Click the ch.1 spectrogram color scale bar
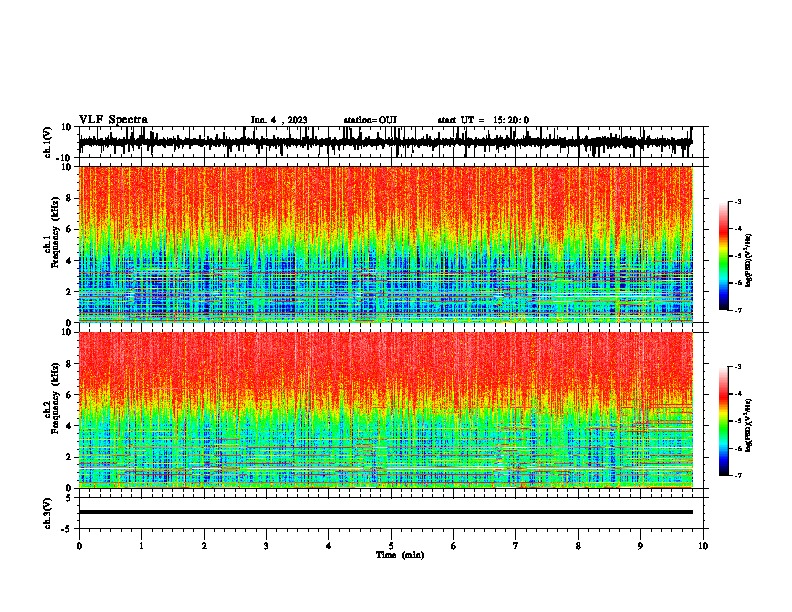This screenshot has height=612, width=792. coord(724,256)
